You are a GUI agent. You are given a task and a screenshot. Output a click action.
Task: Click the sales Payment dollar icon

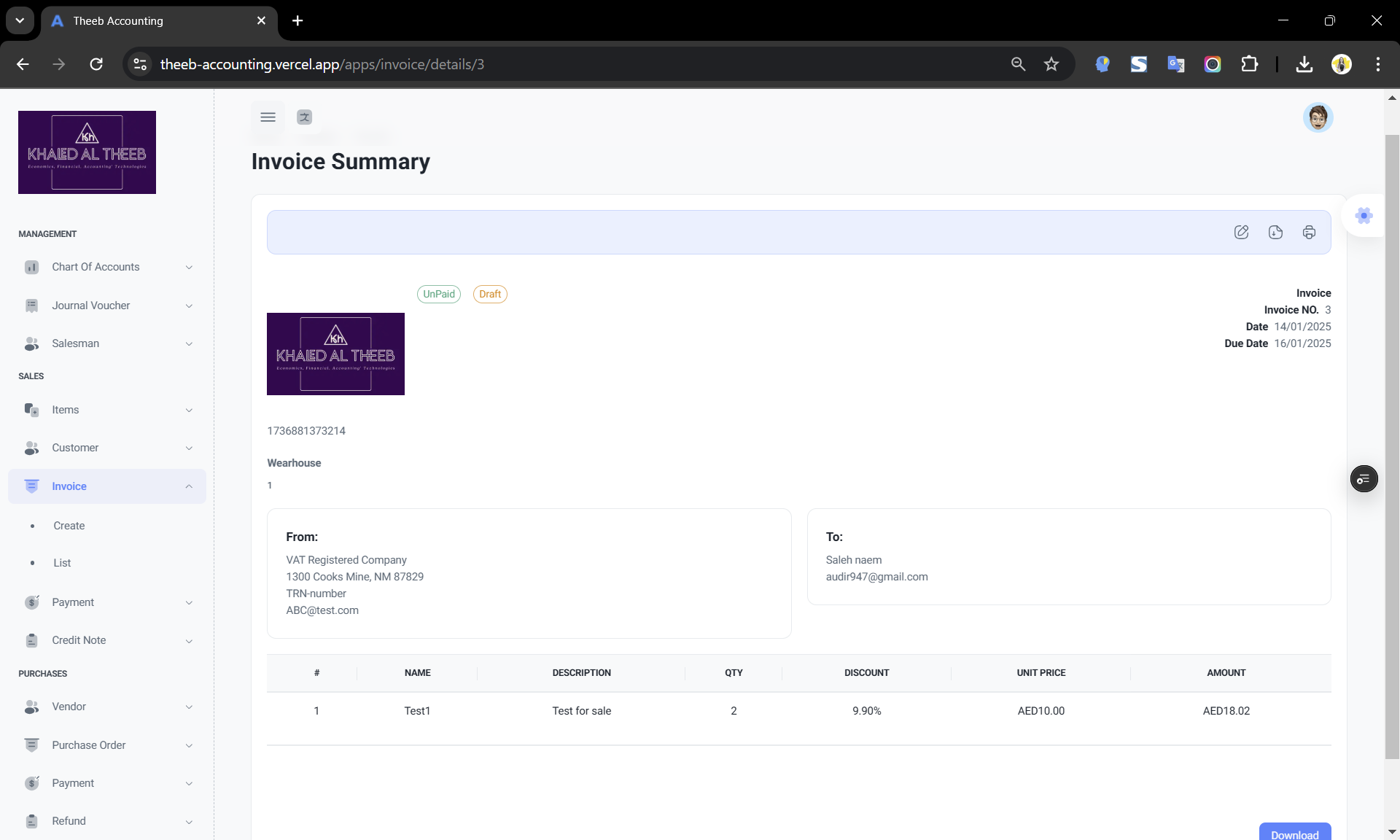[x=31, y=602]
